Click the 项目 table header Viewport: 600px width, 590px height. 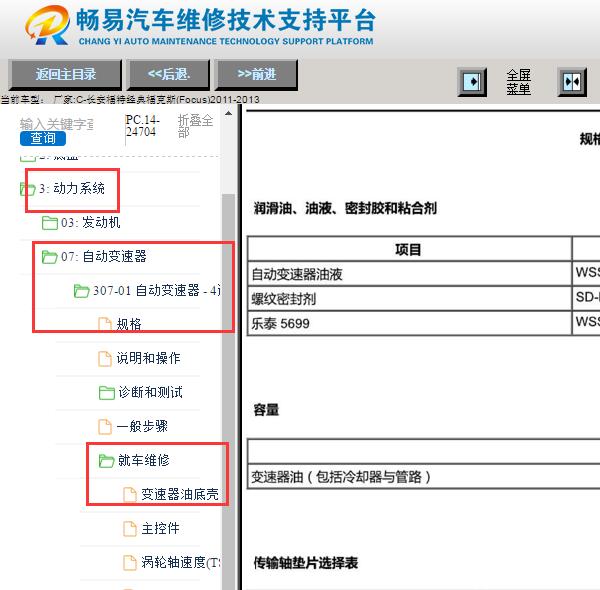pyautogui.click(x=409, y=249)
